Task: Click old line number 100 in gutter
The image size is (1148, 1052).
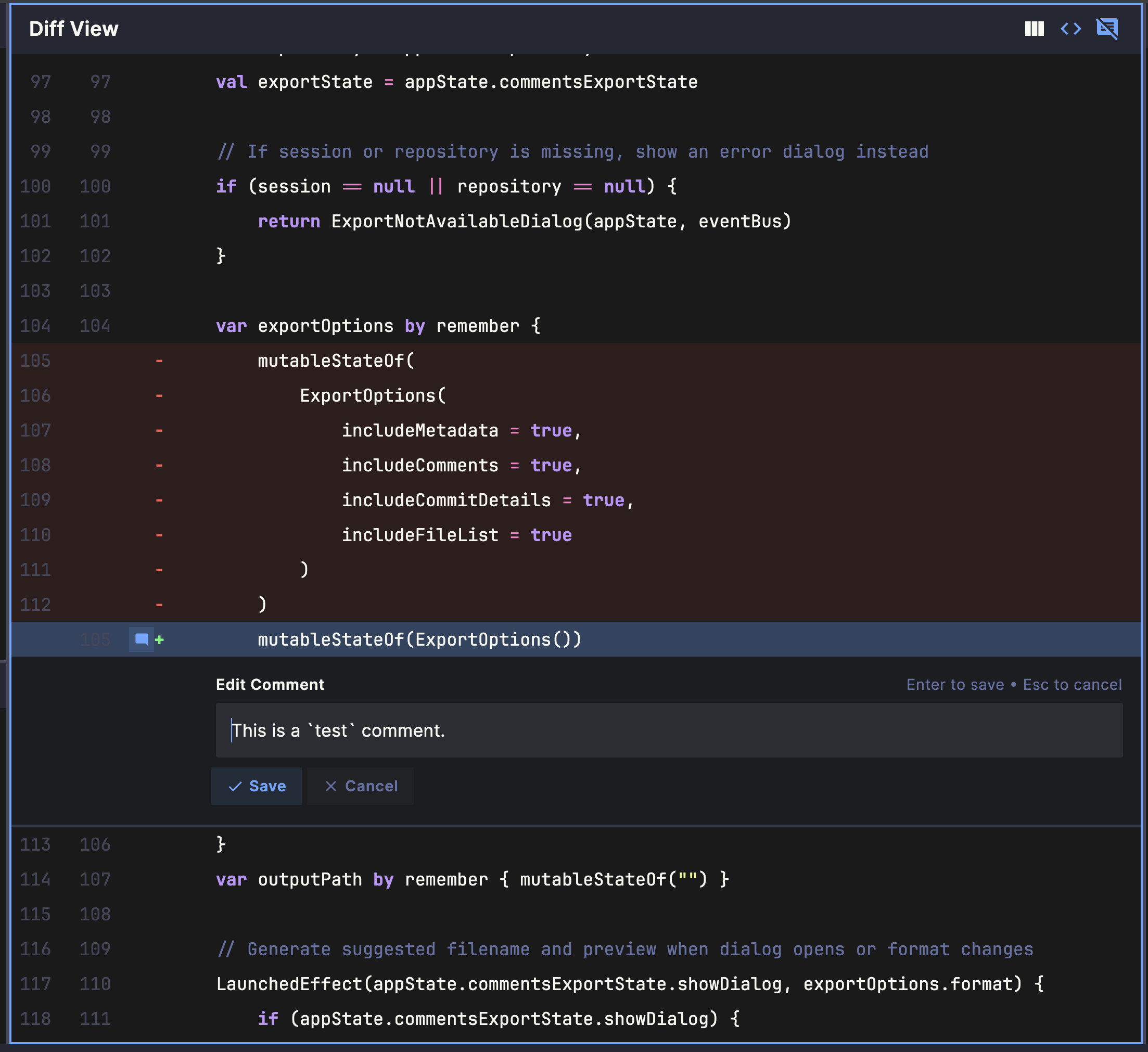Action: coord(35,187)
